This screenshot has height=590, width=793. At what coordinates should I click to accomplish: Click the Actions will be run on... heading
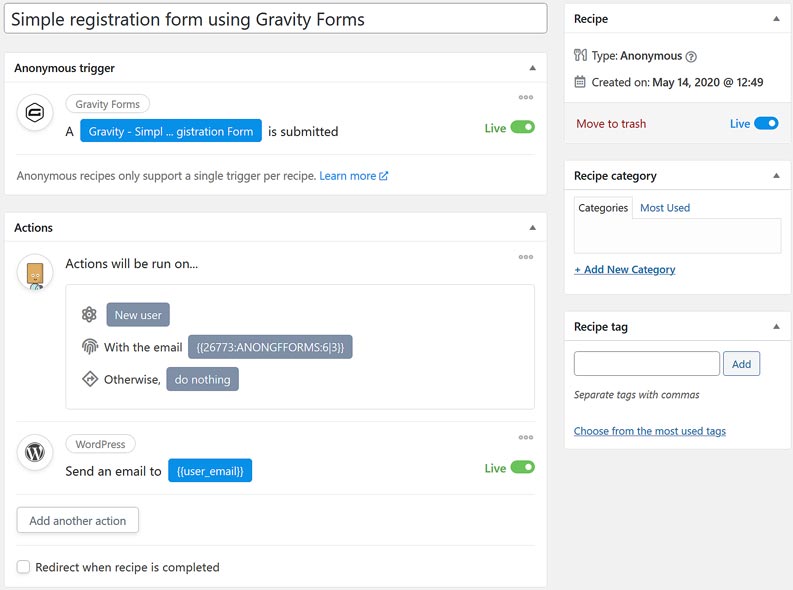131,264
